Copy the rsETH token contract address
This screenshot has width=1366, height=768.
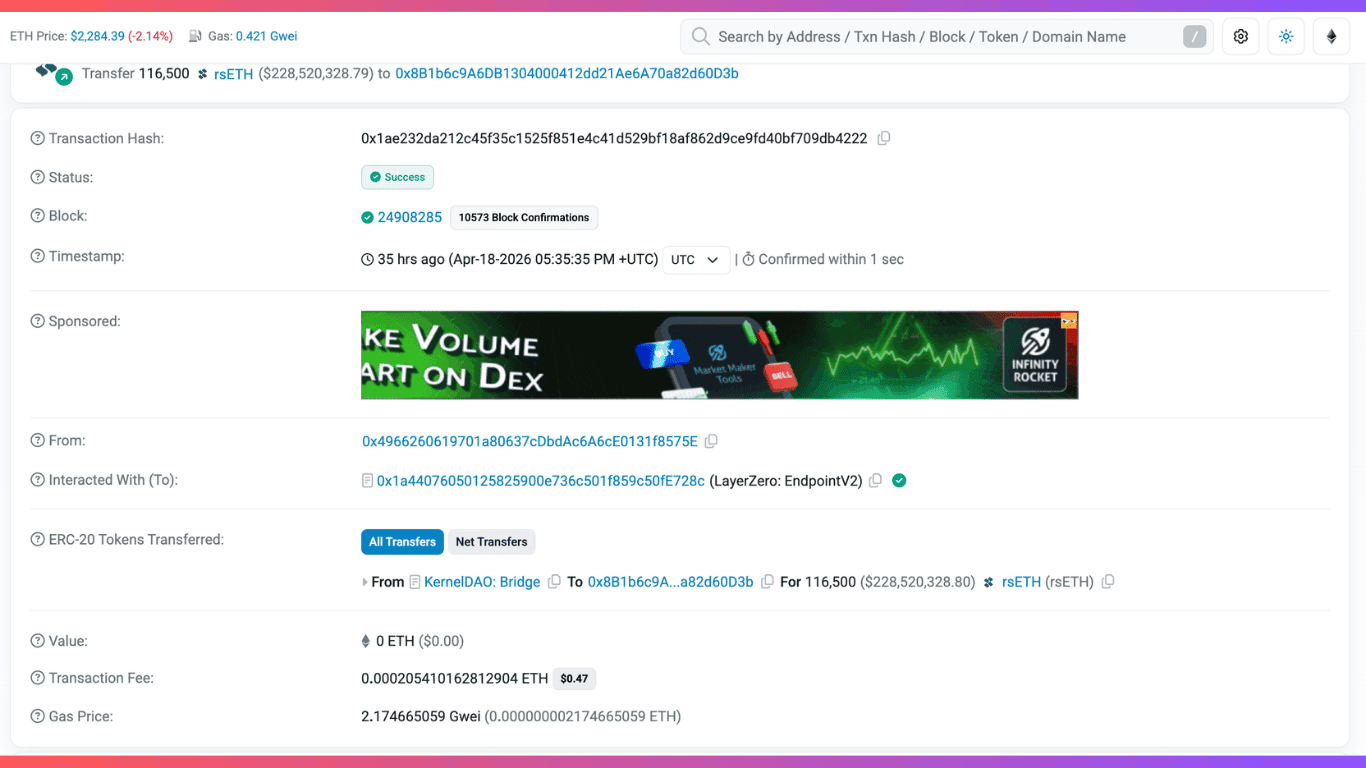click(1108, 581)
